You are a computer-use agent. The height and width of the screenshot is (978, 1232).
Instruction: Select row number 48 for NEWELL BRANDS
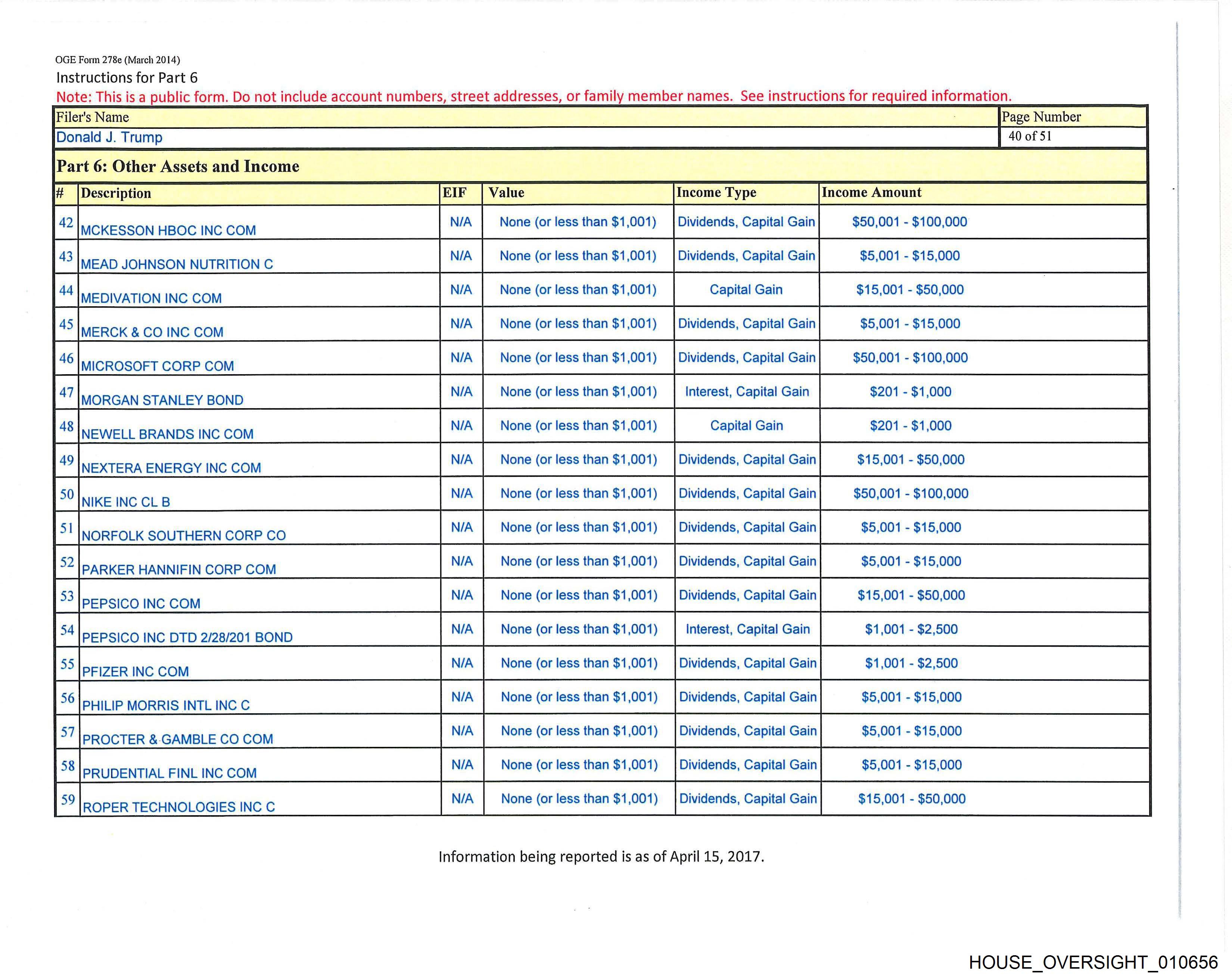(66, 426)
